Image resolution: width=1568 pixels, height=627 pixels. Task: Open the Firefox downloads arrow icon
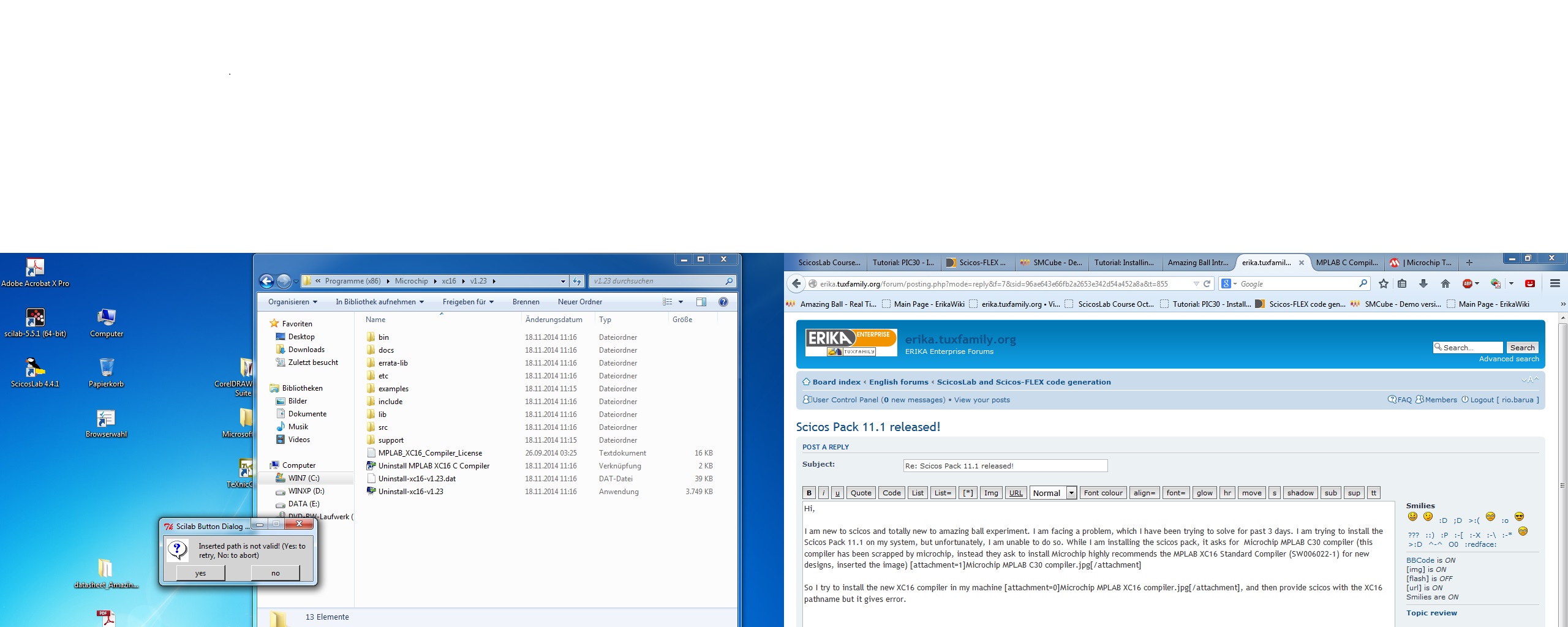point(1423,283)
